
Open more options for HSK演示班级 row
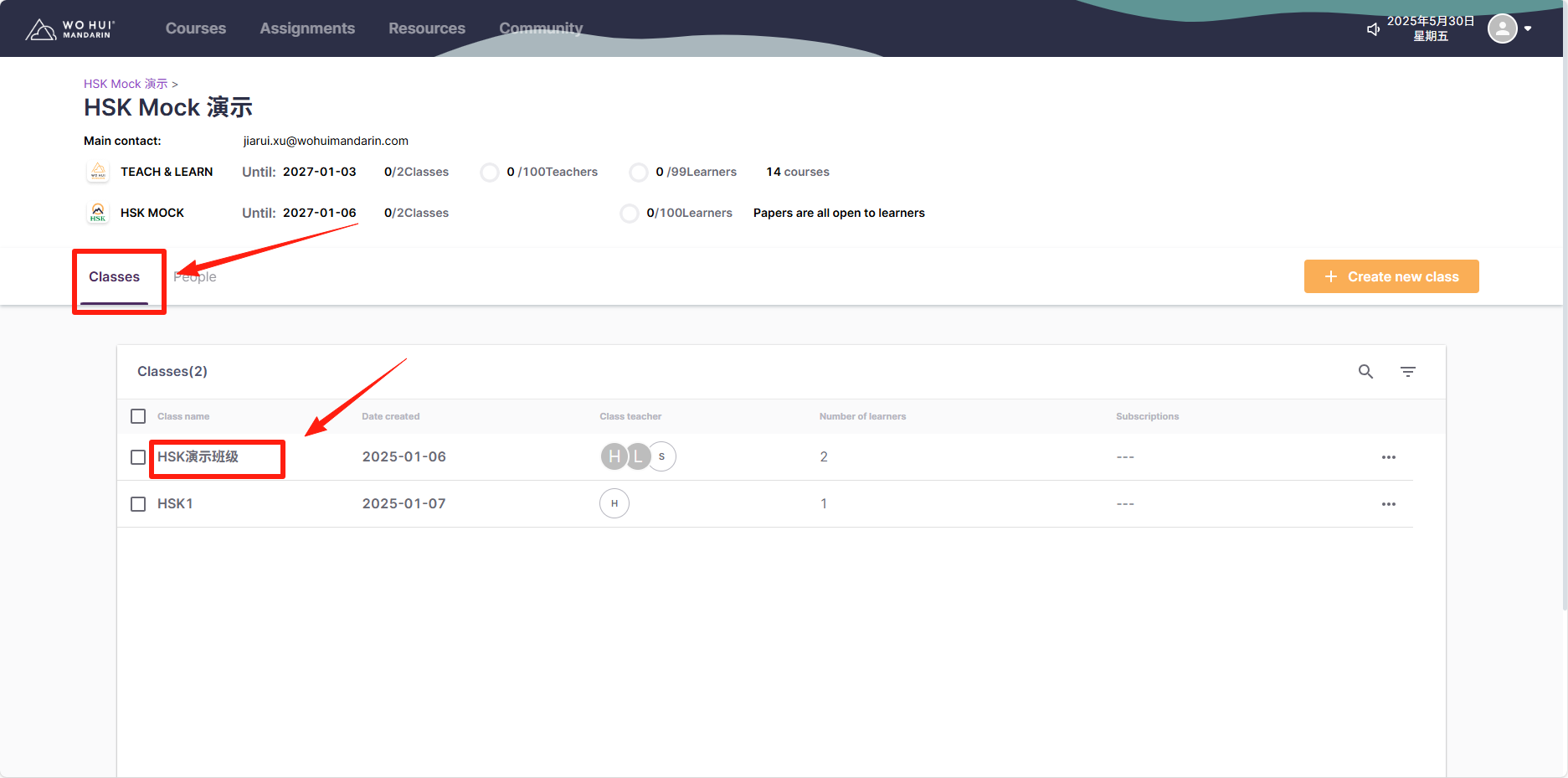point(1388,457)
